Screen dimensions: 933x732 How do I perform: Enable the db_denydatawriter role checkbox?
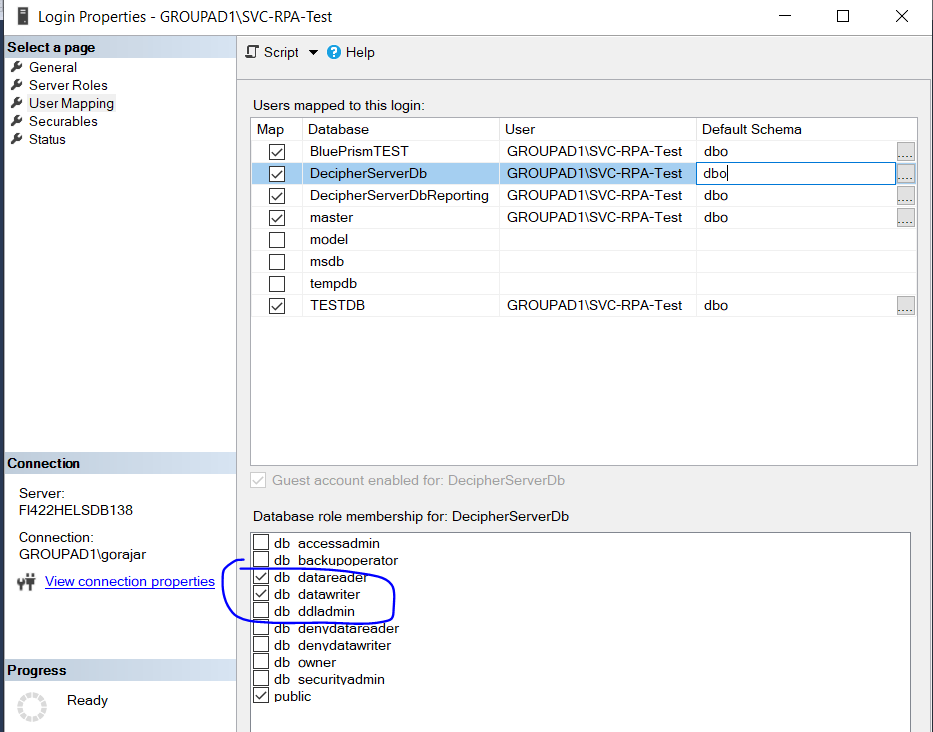[x=261, y=645]
